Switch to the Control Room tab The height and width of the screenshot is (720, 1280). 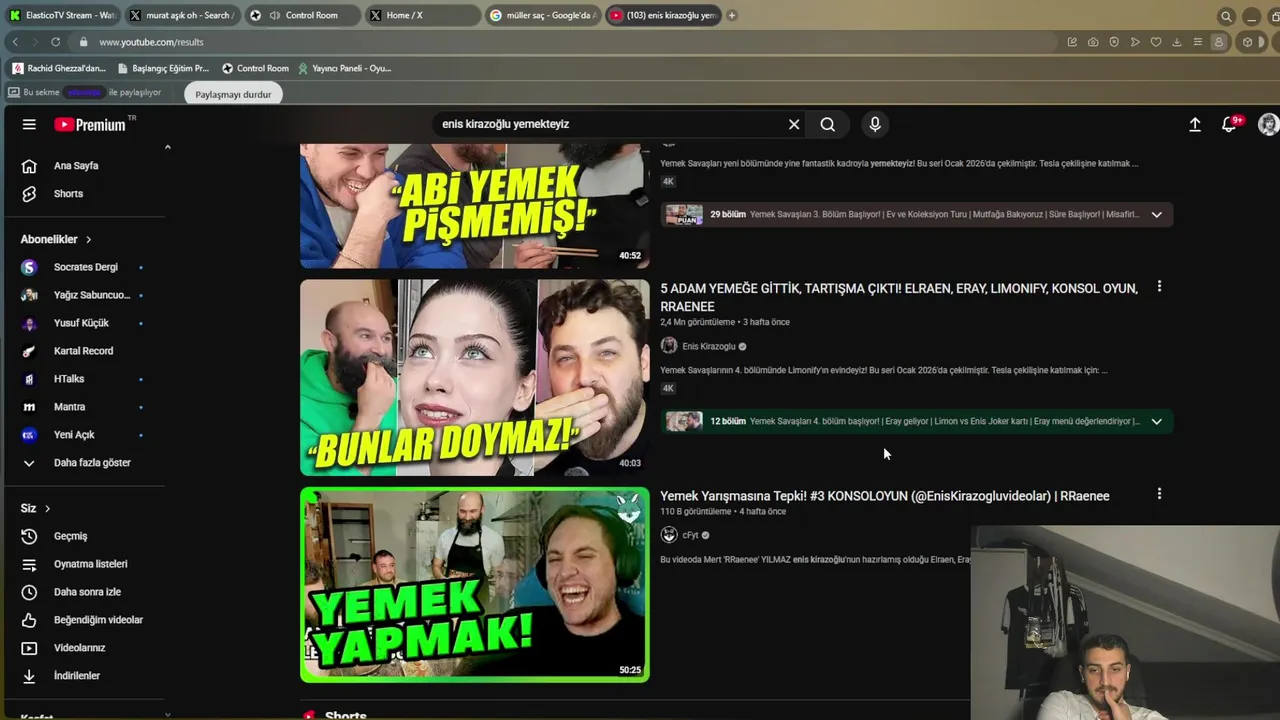click(302, 15)
